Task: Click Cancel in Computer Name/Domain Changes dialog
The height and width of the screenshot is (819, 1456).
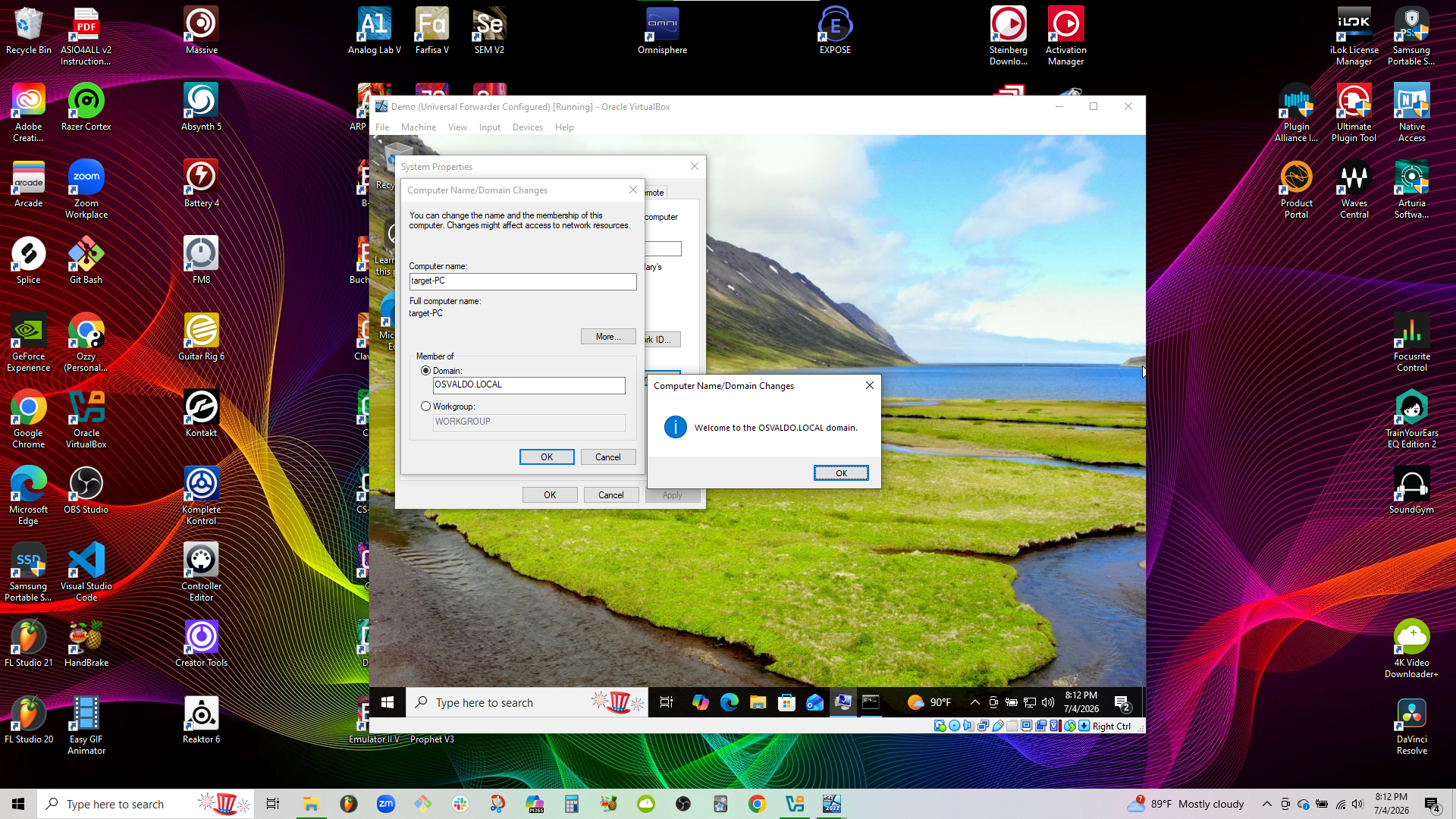Action: point(608,457)
